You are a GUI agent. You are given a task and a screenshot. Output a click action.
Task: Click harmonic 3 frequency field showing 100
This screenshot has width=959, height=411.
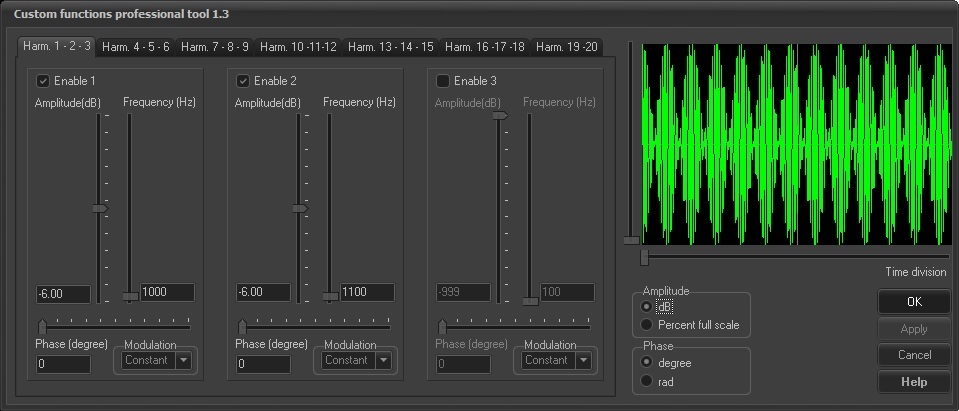click(568, 292)
